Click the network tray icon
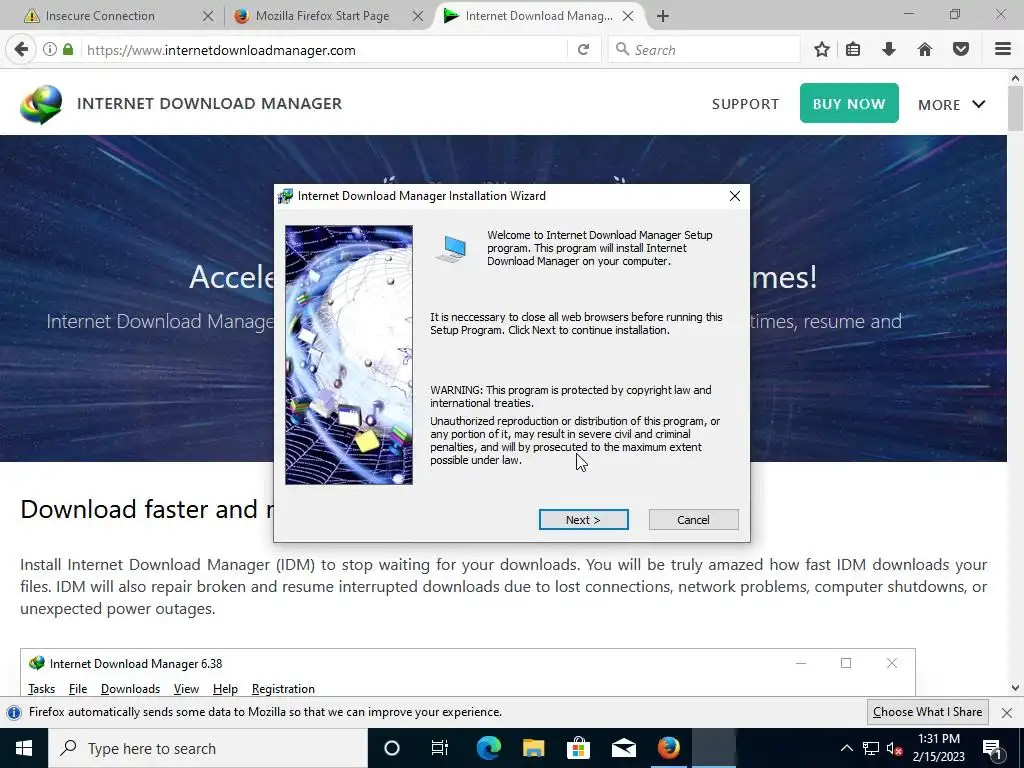This screenshot has height=768, width=1024. pos(871,748)
